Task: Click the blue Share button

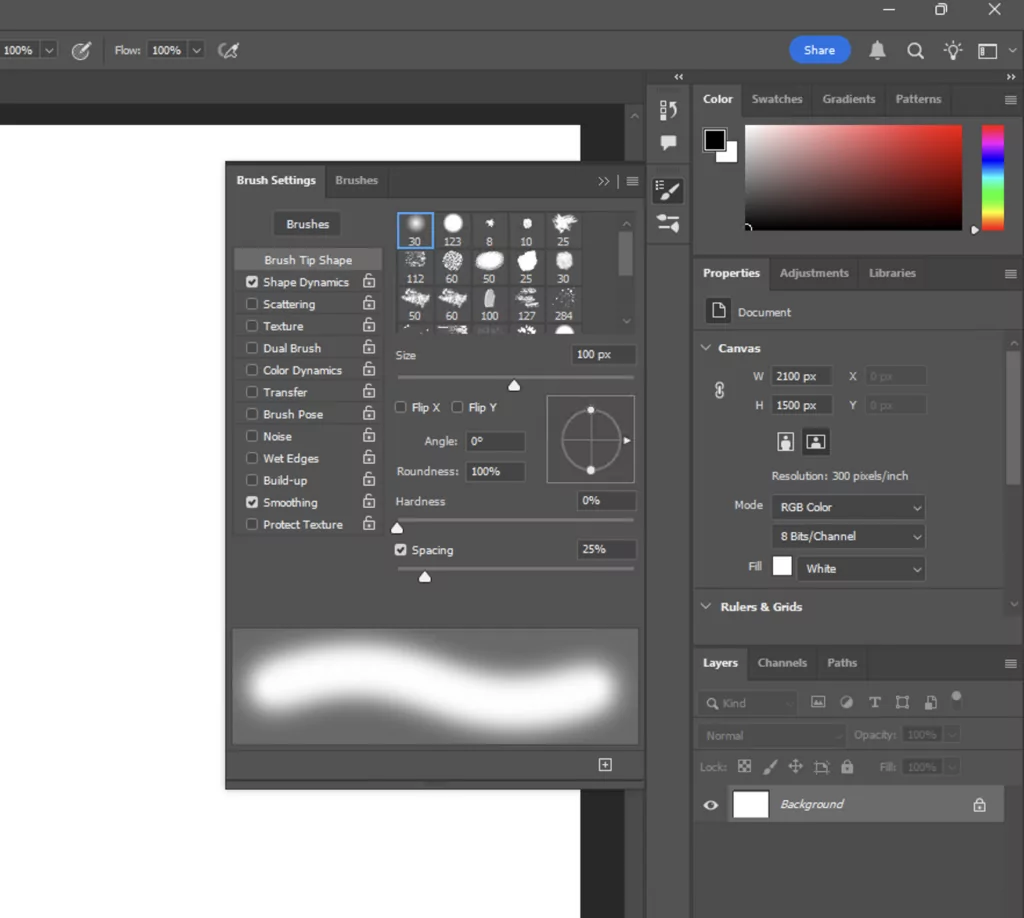Action: 819,50
